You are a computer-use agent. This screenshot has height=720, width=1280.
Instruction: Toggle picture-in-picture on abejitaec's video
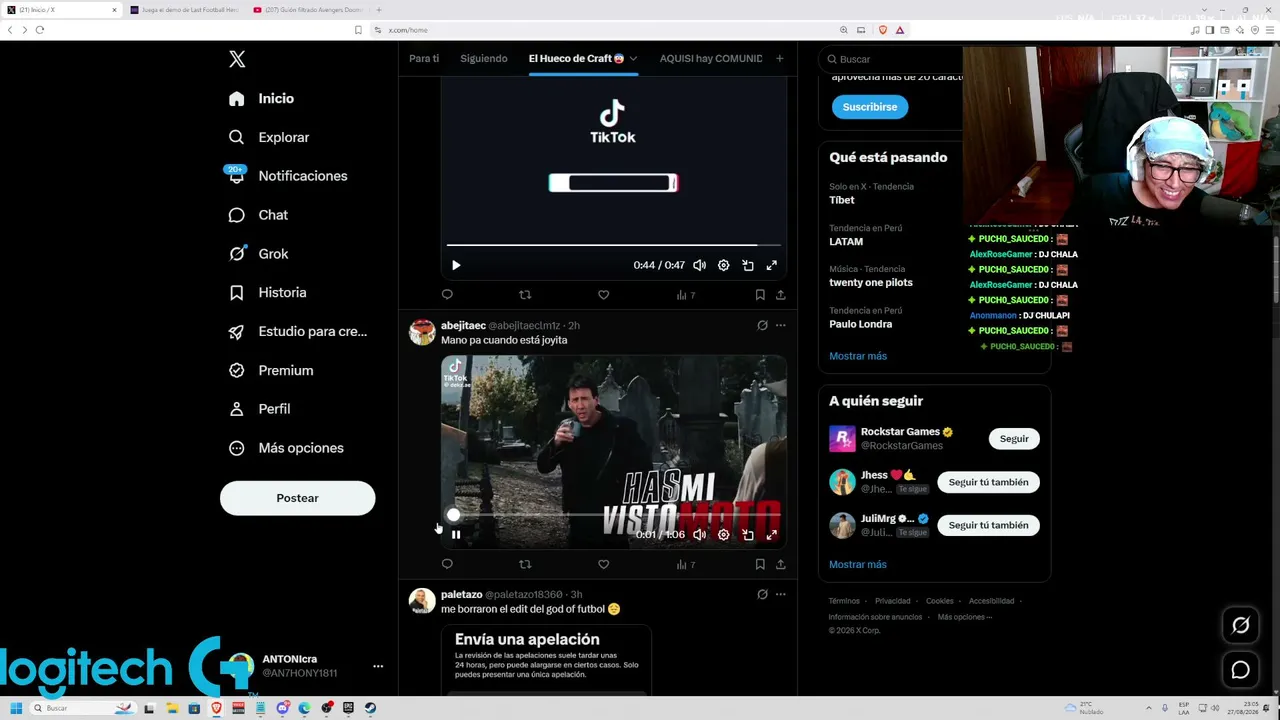748,535
